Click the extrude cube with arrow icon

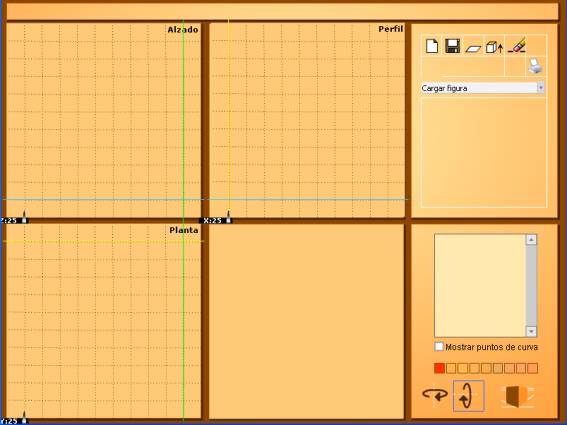click(x=494, y=47)
